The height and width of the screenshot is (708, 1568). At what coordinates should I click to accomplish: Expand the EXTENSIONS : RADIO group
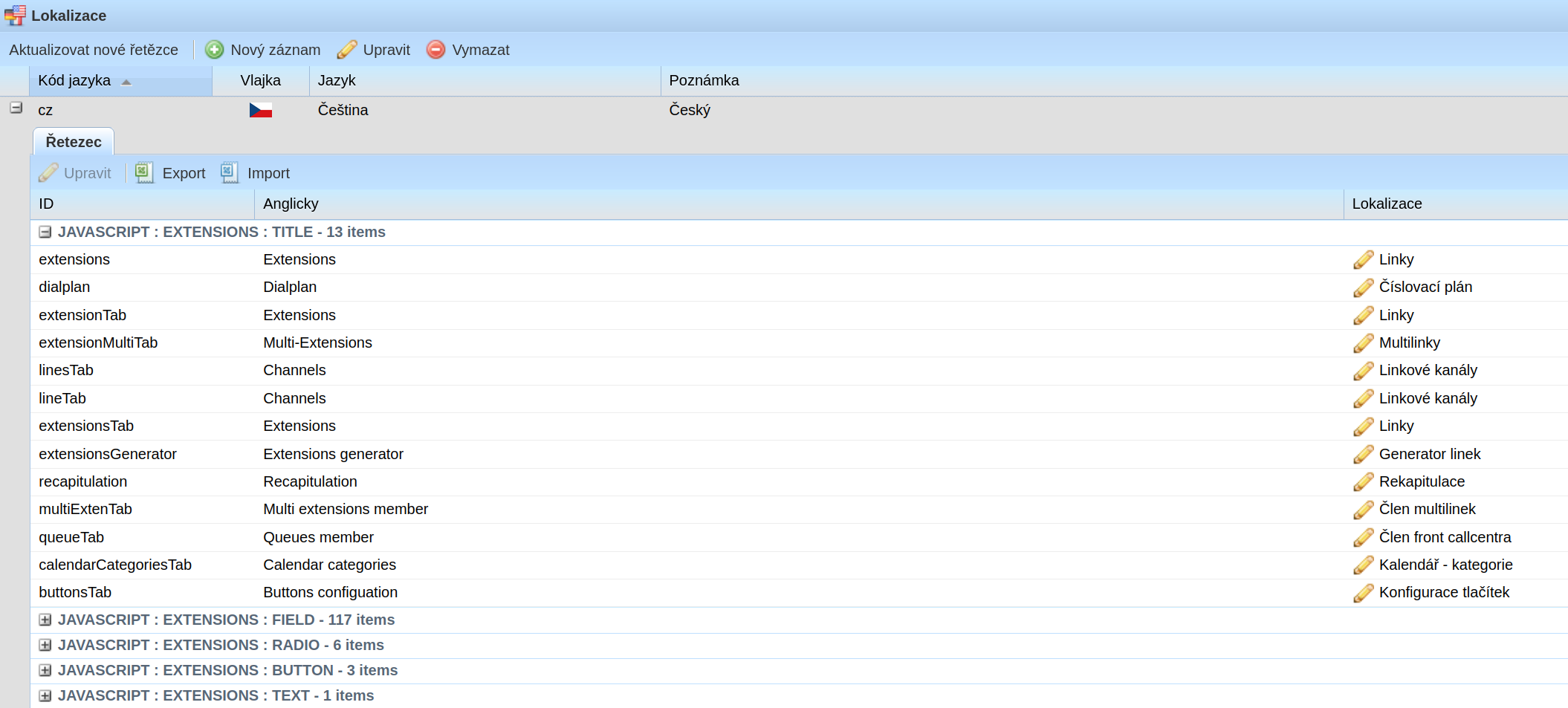tap(45, 645)
